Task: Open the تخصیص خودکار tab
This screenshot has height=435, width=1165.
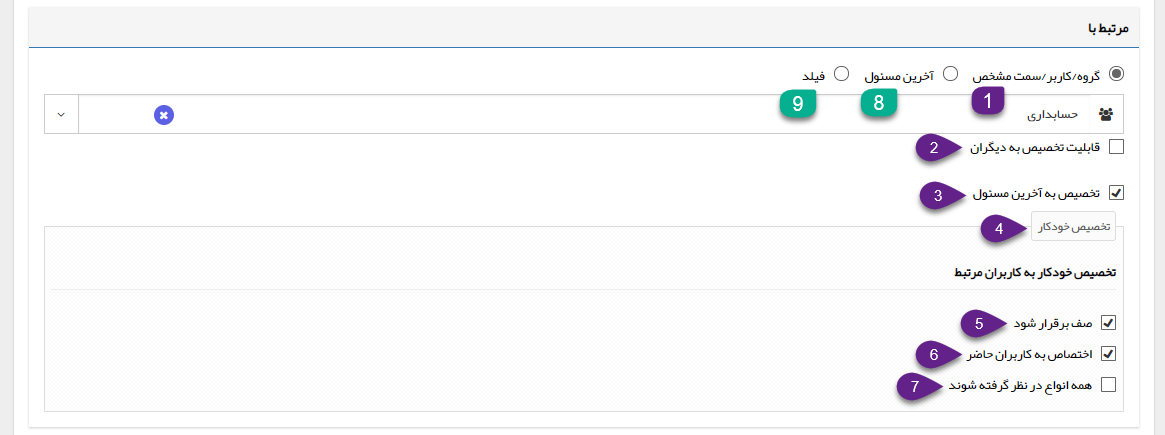Action: (1073, 227)
